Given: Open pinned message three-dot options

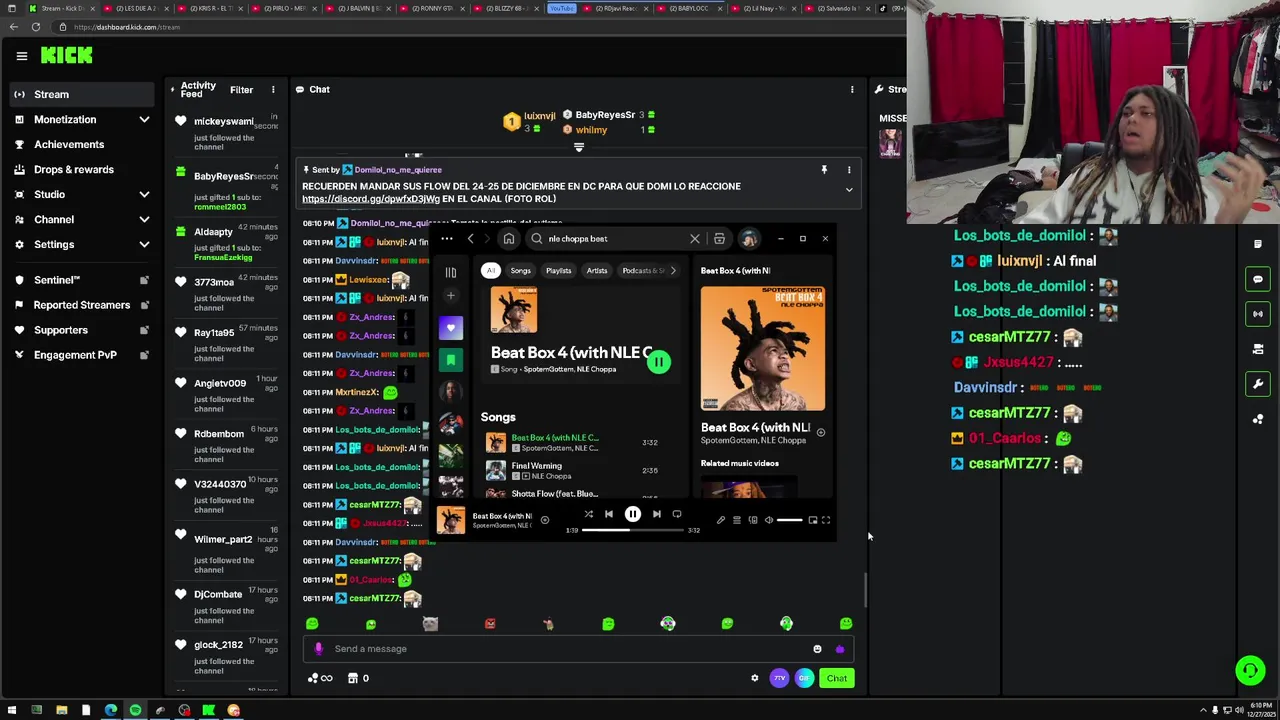Looking at the screenshot, I should (x=849, y=170).
